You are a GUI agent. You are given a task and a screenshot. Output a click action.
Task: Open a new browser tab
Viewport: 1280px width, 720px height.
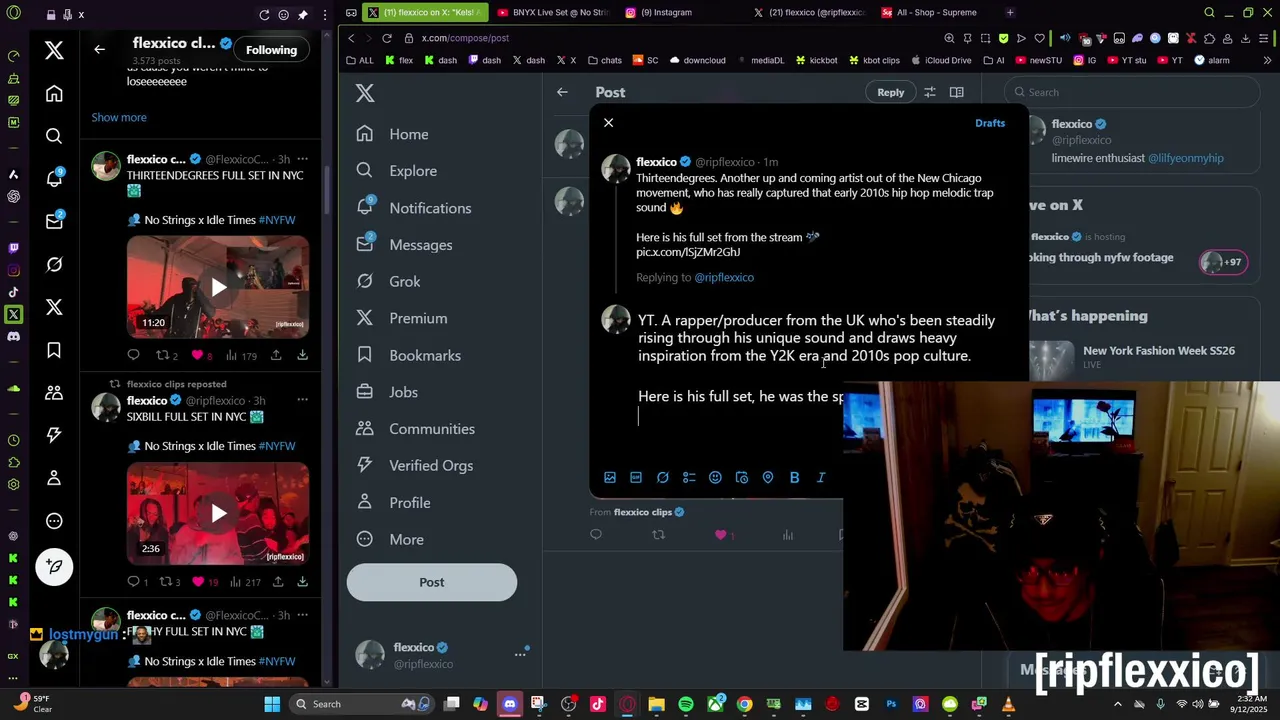(x=1010, y=12)
